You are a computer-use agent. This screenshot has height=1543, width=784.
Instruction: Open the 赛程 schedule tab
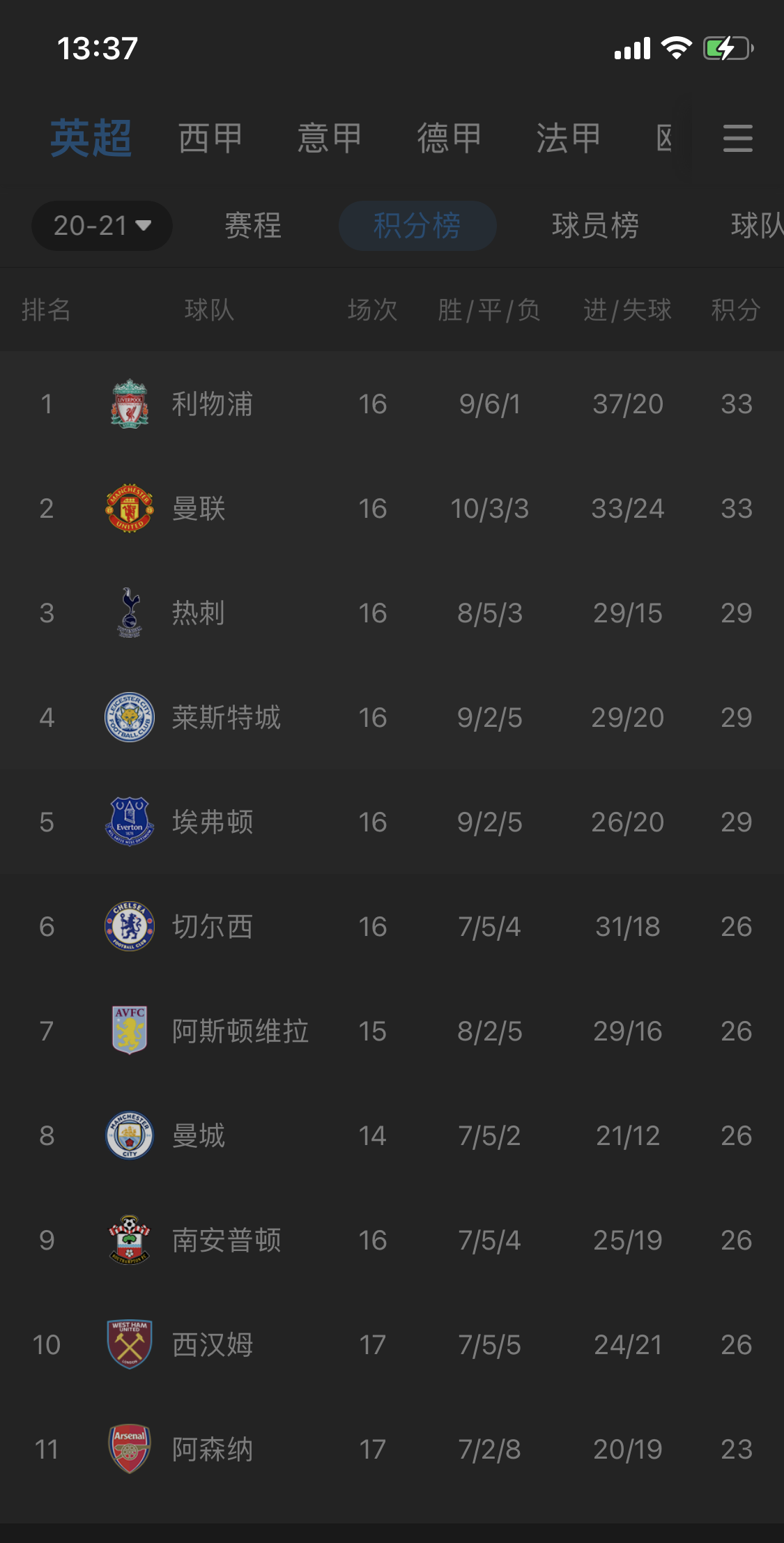(253, 226)
